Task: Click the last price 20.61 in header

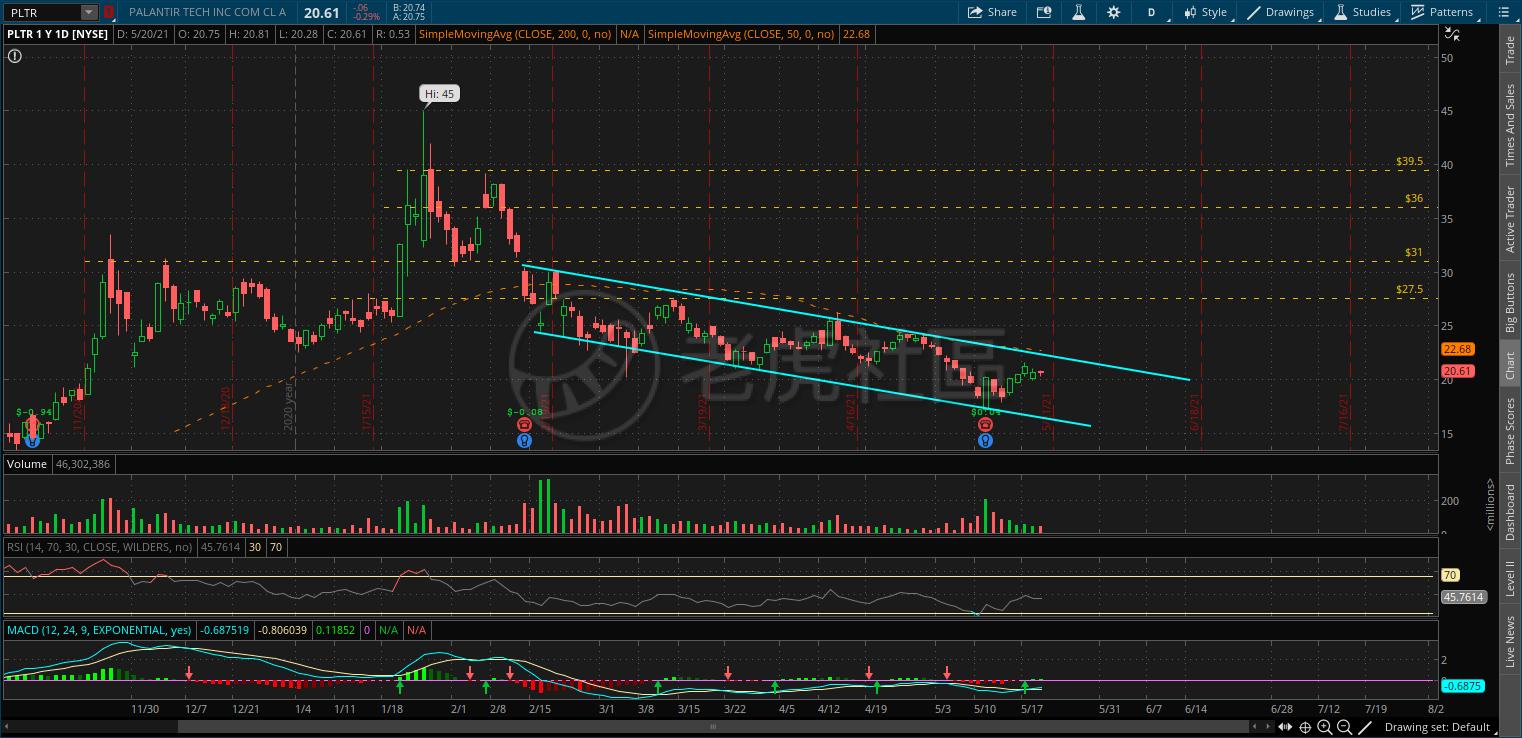Action: click(322, 12)
